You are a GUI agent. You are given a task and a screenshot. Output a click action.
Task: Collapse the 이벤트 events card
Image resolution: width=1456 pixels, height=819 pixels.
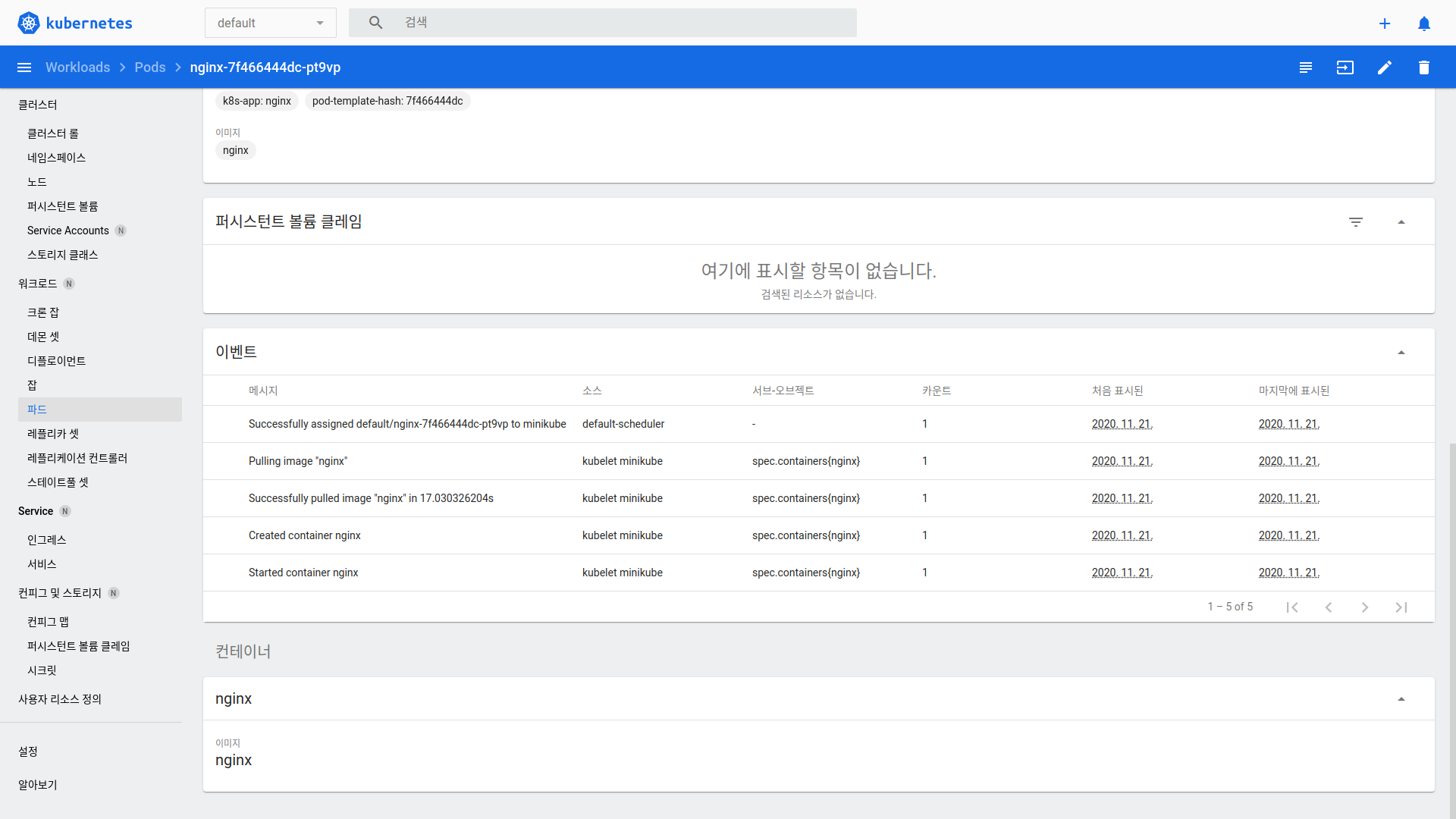[1401, 353]
